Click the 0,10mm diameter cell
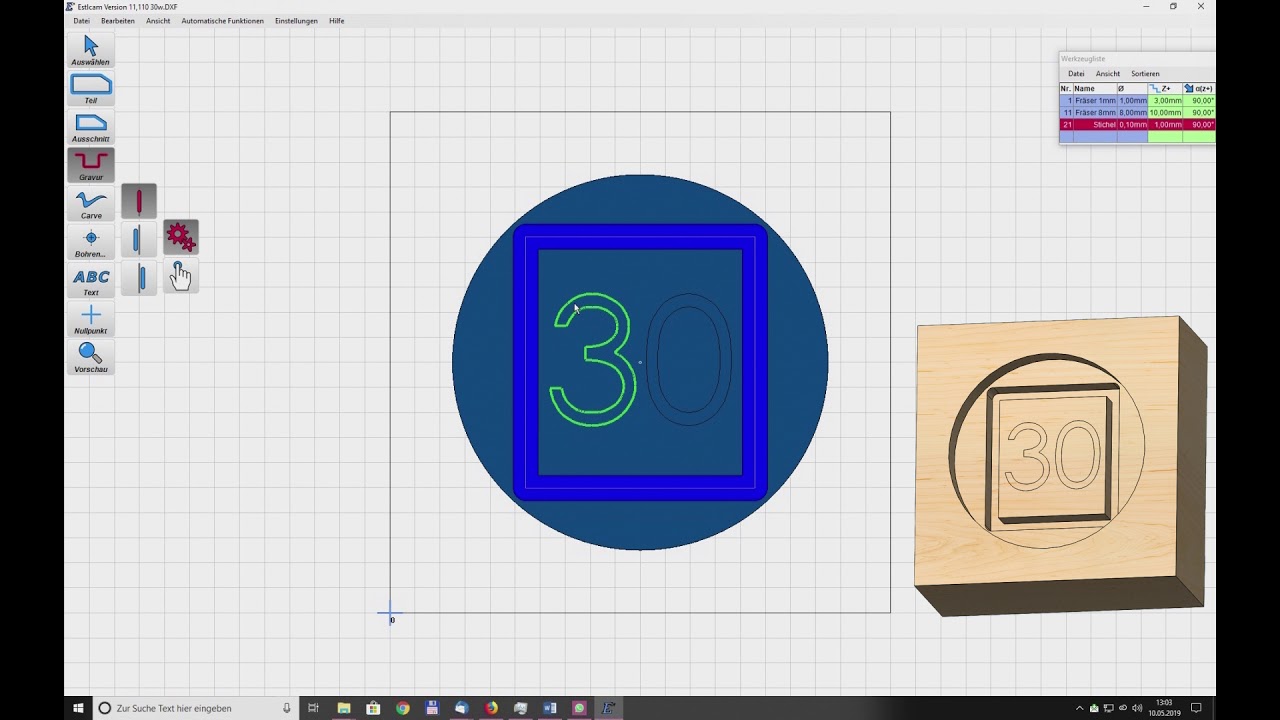The width and height of the screenshot is (1280, 720). coord(1133,125)
